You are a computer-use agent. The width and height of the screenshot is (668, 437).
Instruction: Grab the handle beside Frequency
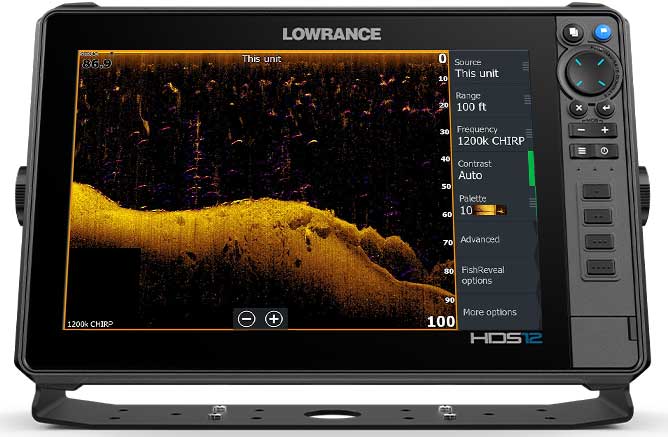point(529,133)
